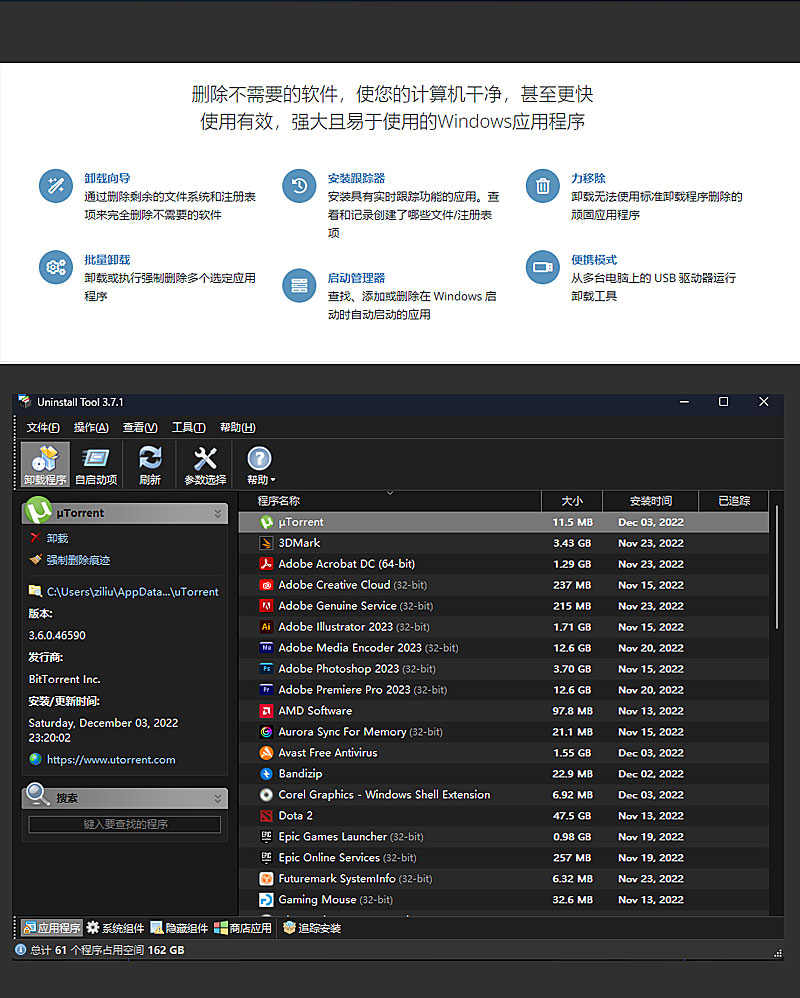Click the 卸载 uninstall link
The height and width of the screenshot is (998, 800).
57,538
